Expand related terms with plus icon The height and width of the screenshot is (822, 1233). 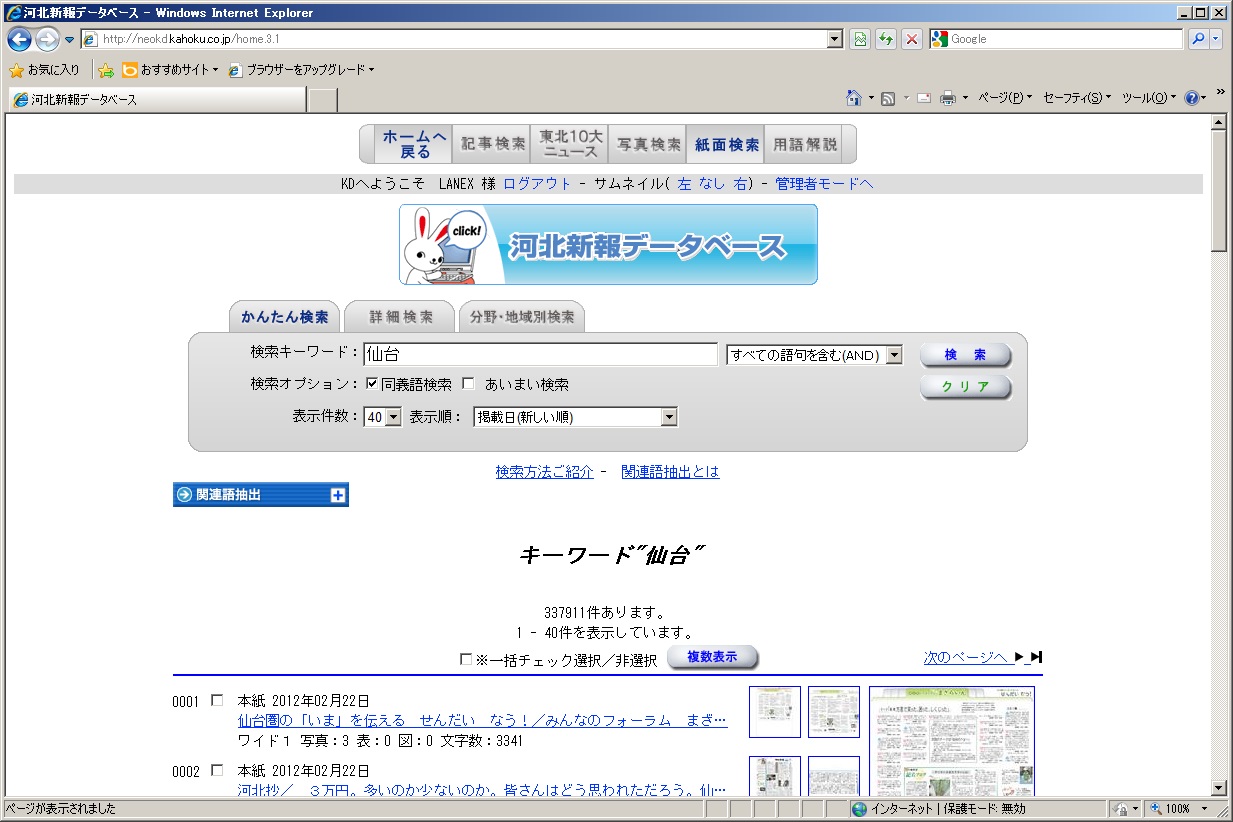pyautogui.click(x=337, y=494)
